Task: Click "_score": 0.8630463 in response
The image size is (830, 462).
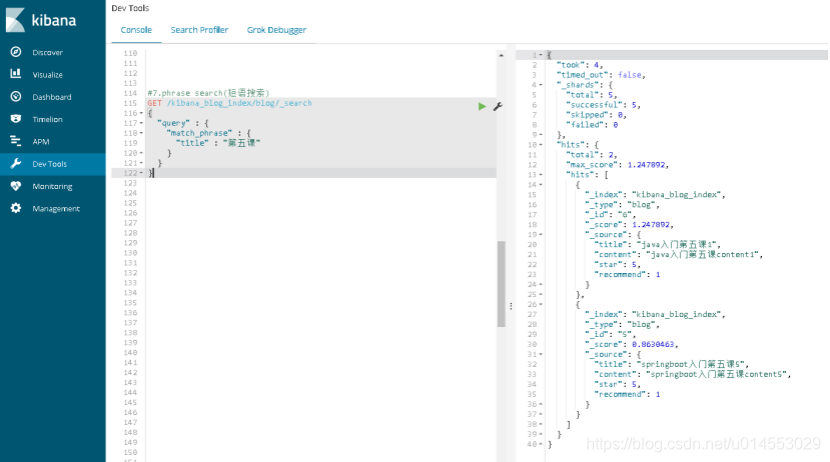Action: click(x=631, y=344)
